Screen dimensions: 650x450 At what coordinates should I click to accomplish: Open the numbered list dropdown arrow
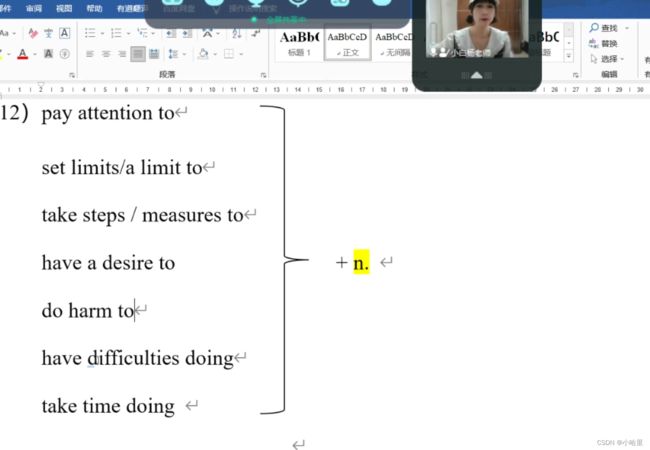pos(128,34)
